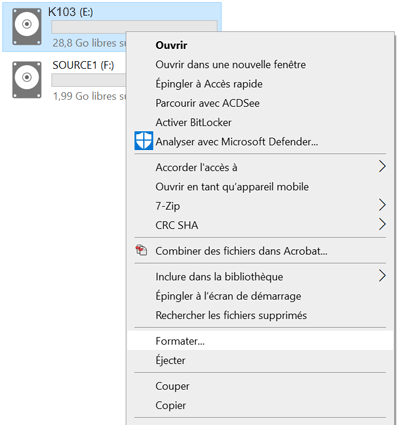Viewport: 400px width, 425px height.
Task: Expand Inclure dans la bibliothèque submenu arrow
Action: [382, 276]
